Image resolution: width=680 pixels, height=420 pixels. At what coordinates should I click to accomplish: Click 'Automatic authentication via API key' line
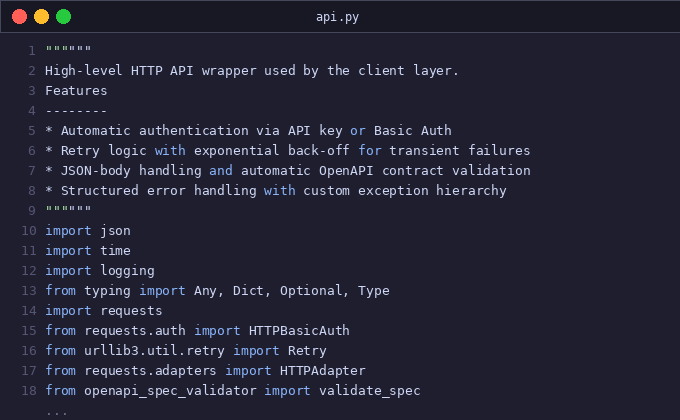[x=248, y=131]
